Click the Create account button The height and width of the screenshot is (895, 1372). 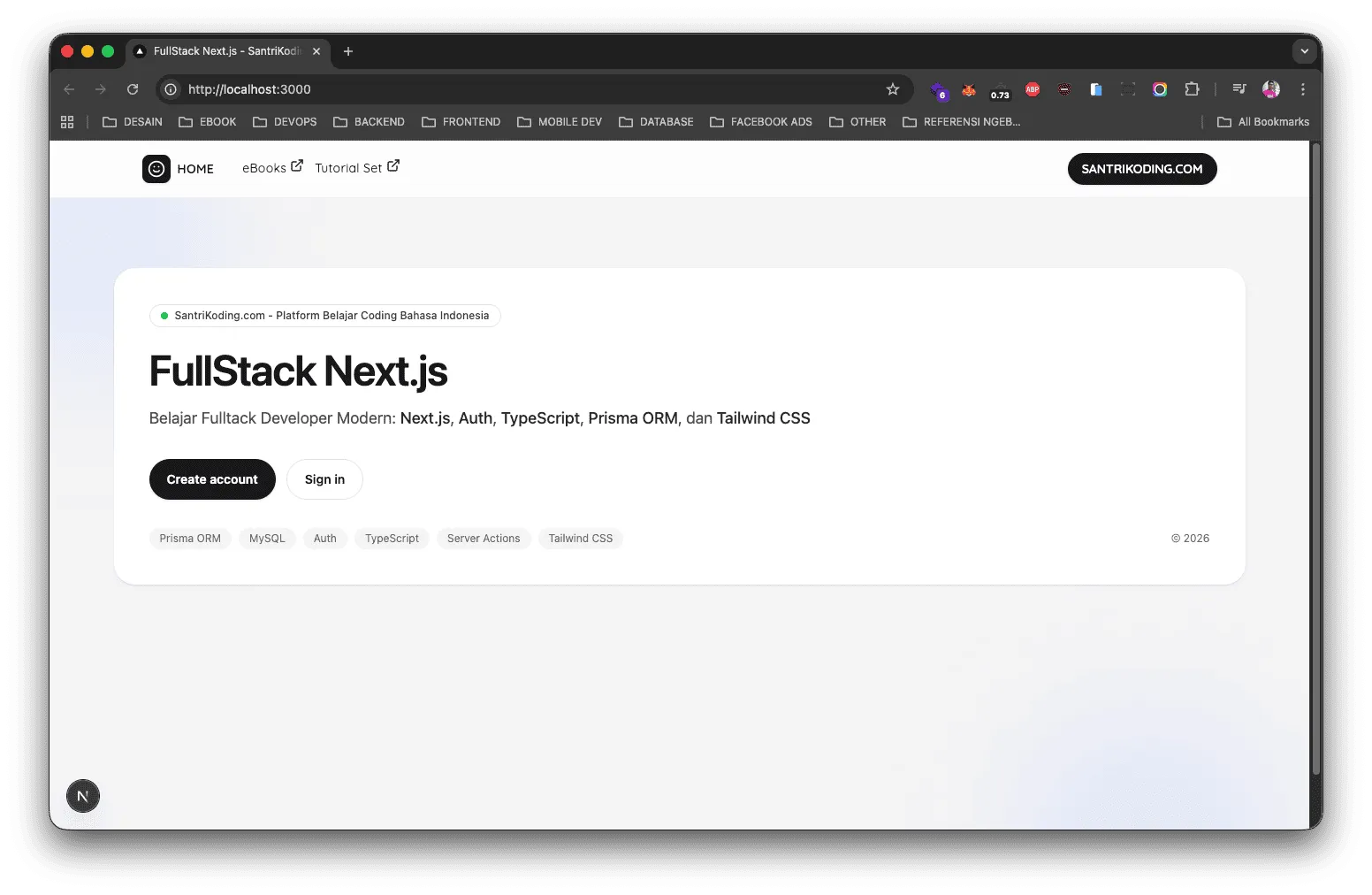(x=212, y=479)
